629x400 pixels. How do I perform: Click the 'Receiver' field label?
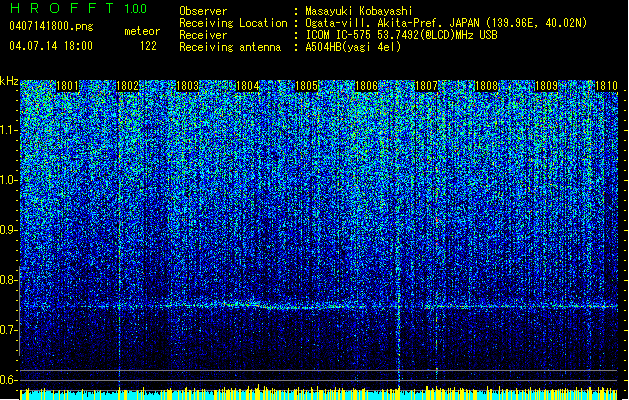203,35
